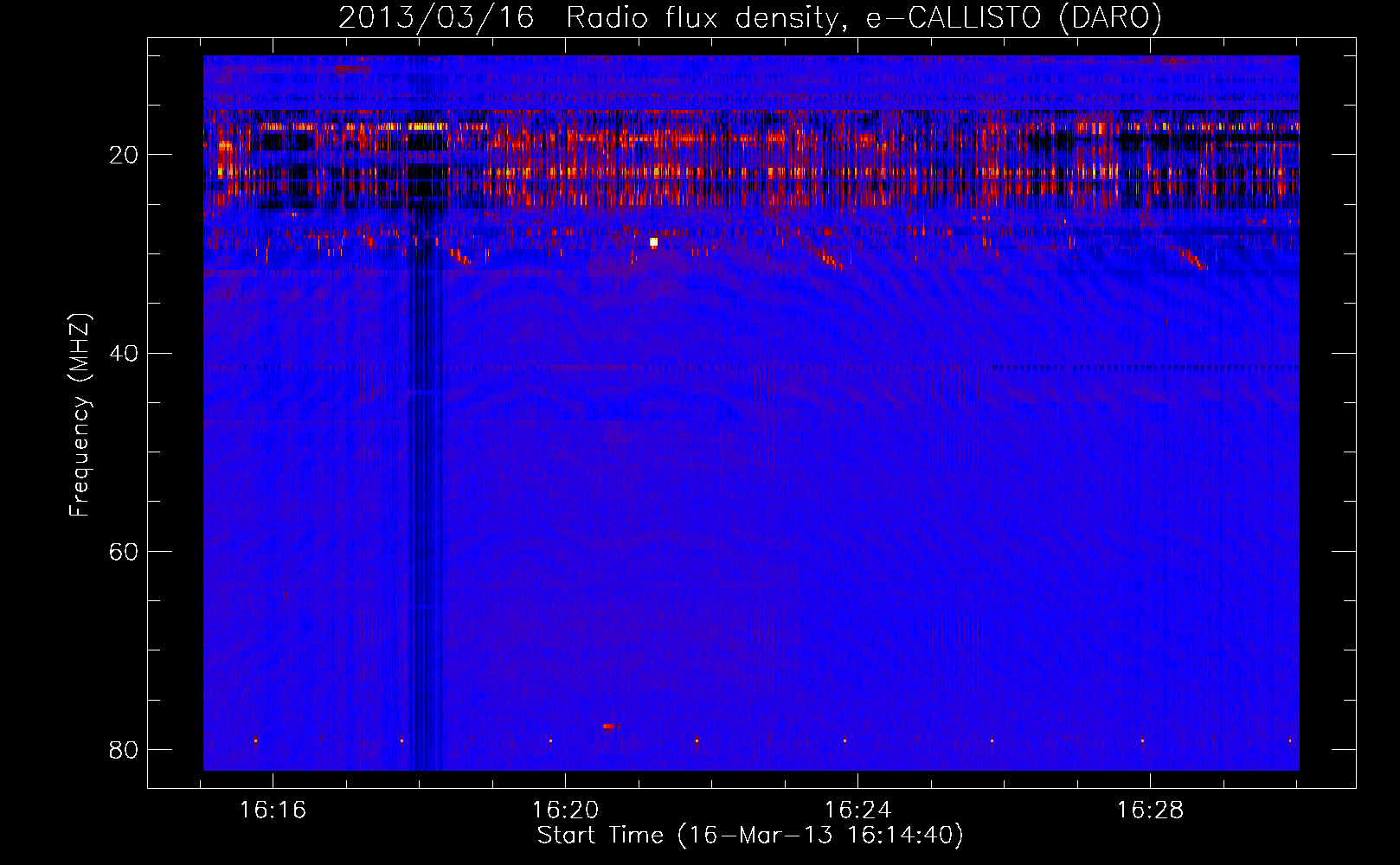The height and width of the screenshot is (865, 1400).
Task: Select the 80 MHz frequency tick label
Action: pyautogui.click(x=124, y=749)
